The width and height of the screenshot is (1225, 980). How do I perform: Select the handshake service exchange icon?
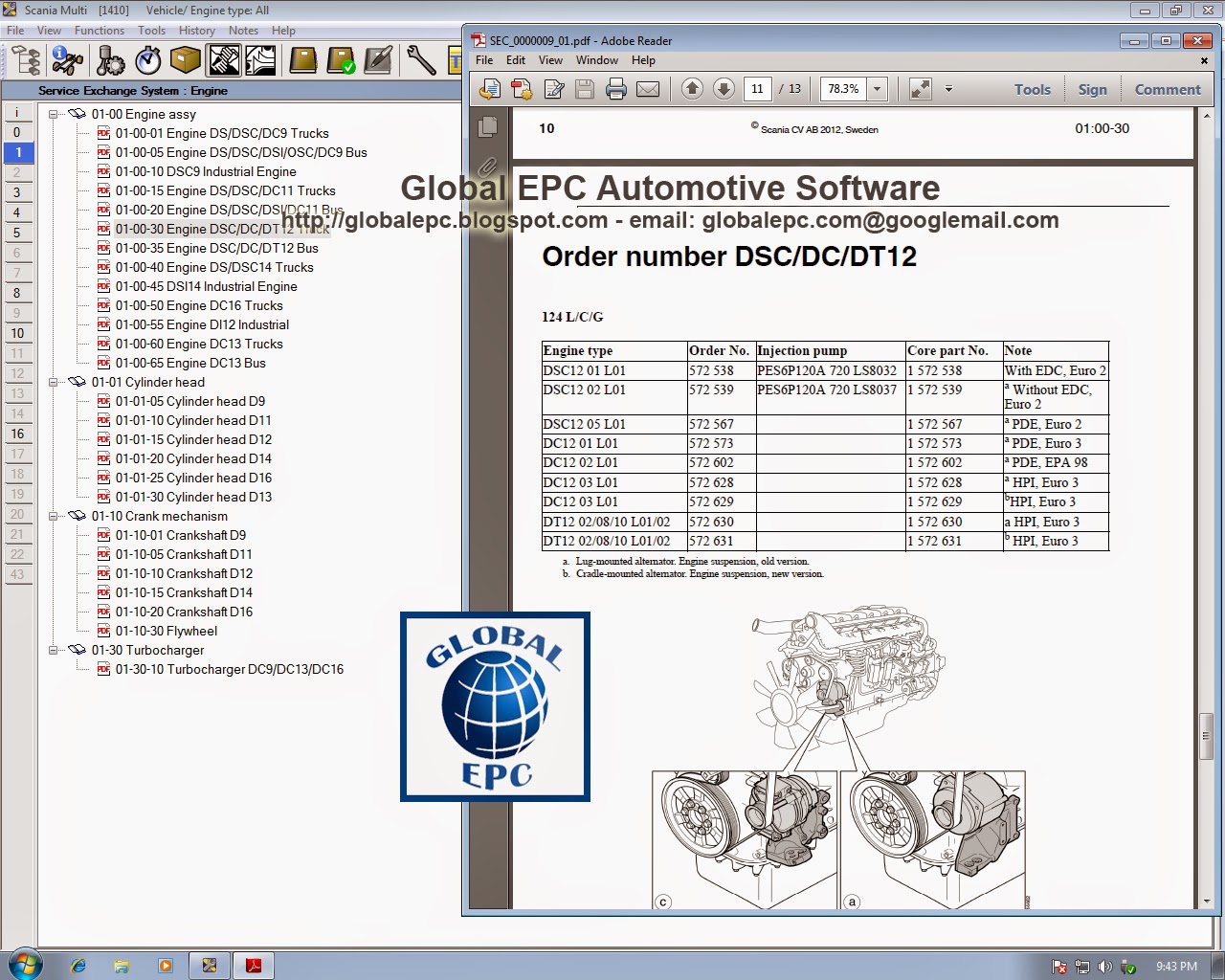(225, 60)
